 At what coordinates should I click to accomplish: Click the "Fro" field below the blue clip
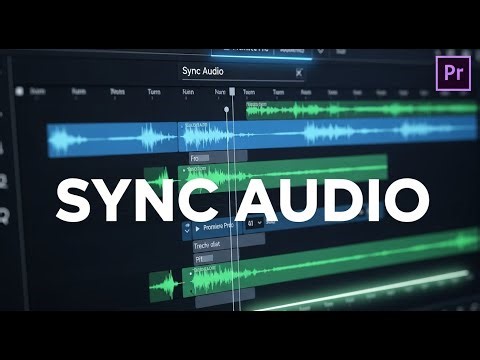point(218,157)
